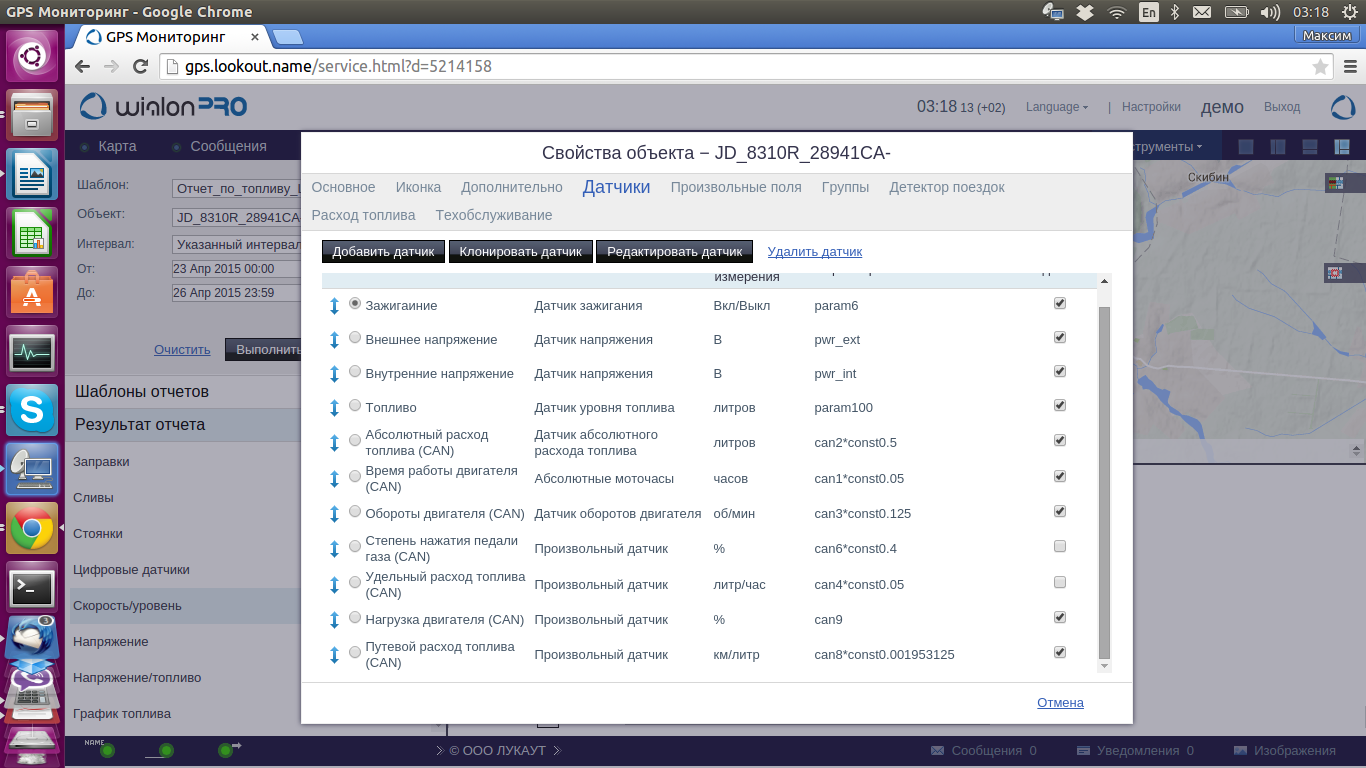1366x768 pixels.
Task: Bookmark the page with the star icon
Action: click(x=1321, y=67)
